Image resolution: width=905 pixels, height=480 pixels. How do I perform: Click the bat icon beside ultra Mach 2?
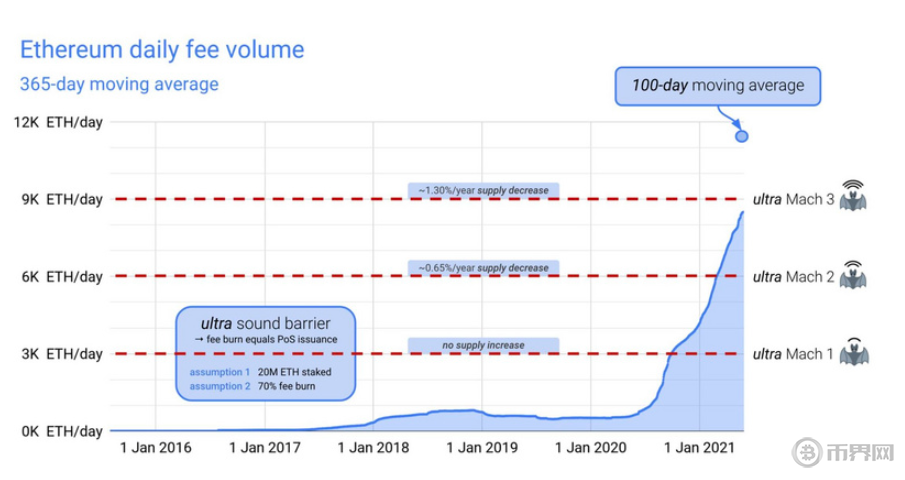click(x=853, y=275)
